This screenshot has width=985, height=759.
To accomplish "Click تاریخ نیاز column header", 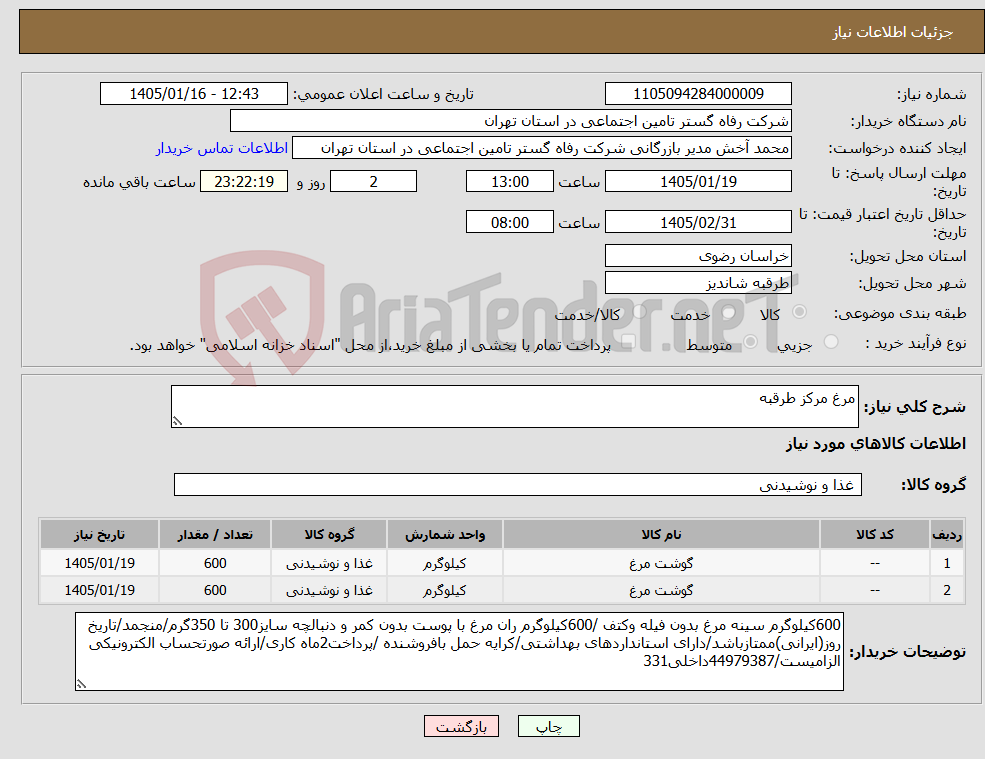I will [99, 534].
